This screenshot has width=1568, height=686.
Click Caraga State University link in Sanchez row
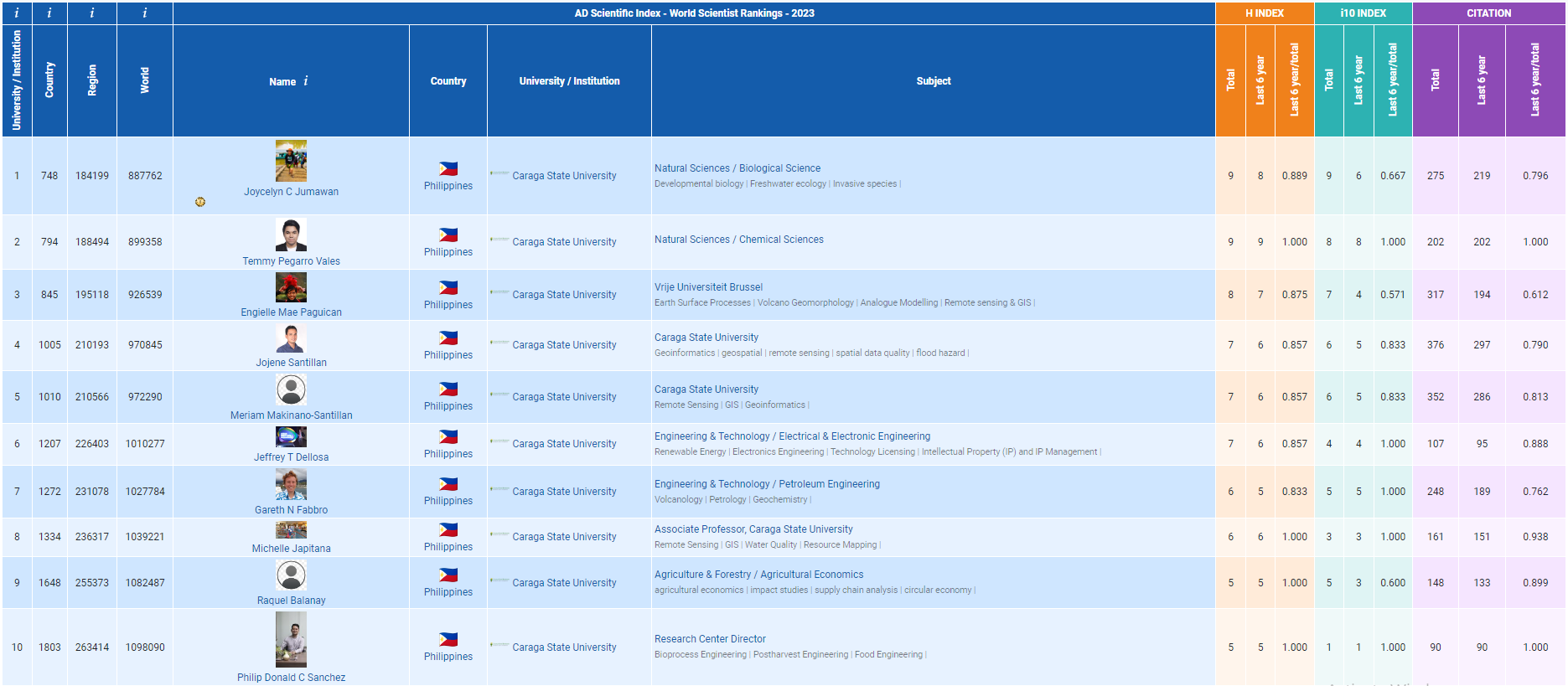[564, 647]
